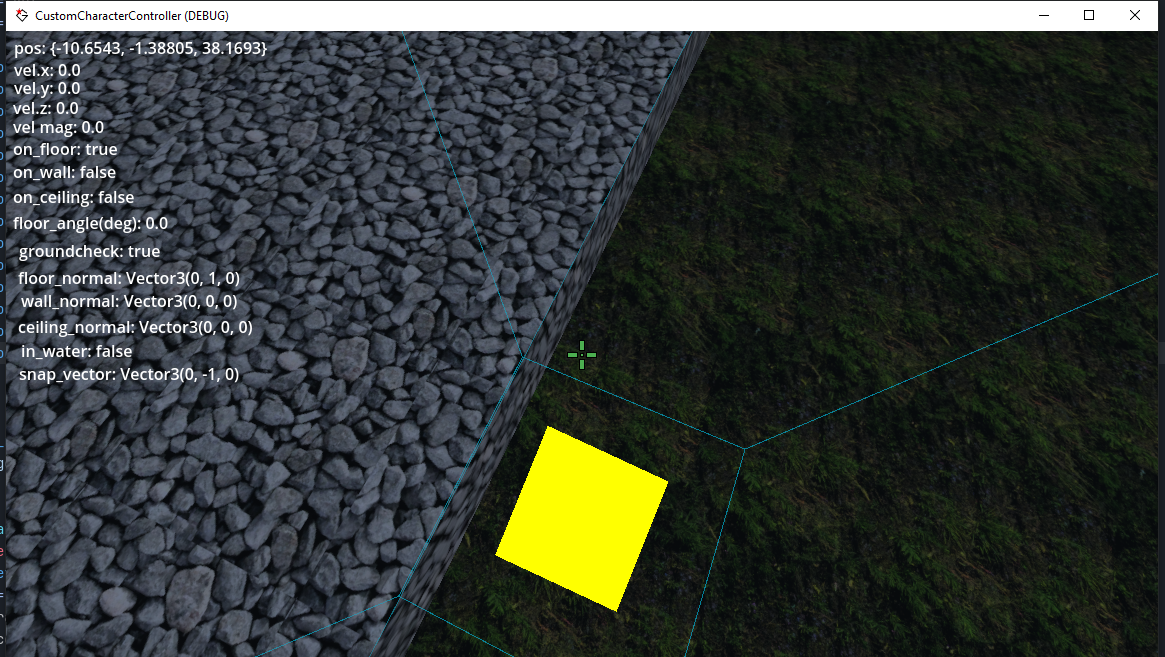Screen dimensions: 1165x657
Task: Click the vel.x: 0.0 value line
Action: (45, 70)
